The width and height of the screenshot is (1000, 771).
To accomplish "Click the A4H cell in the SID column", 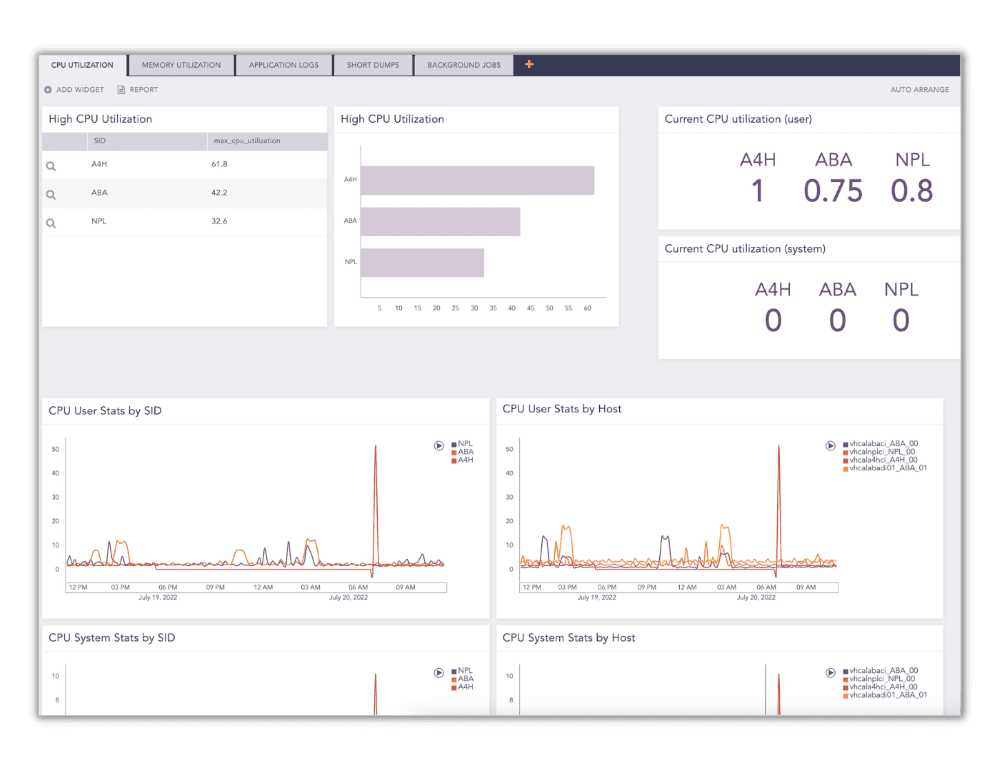I will (x=99, y=165).
